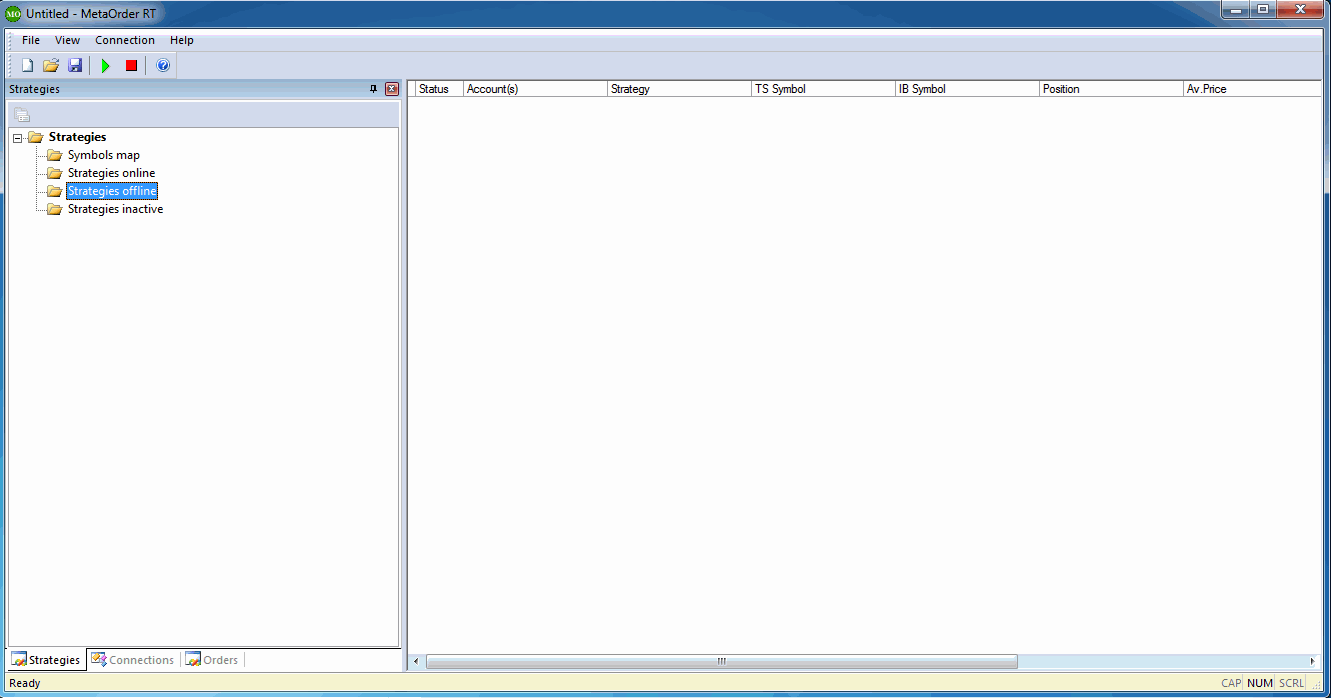Viewport: 1331px width, 698px height.
Task: Click the Ready status text
Action: point(25,683)
